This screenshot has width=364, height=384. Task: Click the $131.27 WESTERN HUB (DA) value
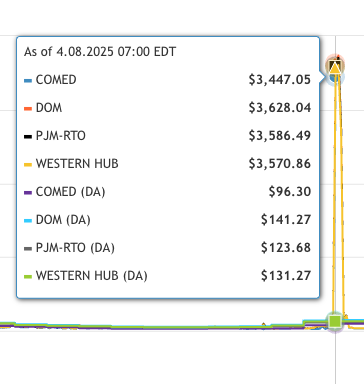[x=286, y=276]
